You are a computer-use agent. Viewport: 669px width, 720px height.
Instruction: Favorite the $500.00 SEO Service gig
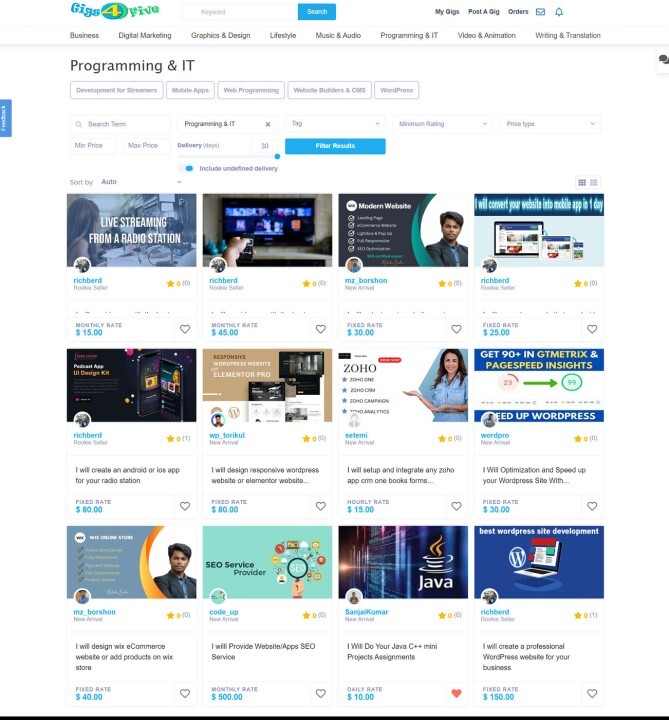click(x=320, y=693)
